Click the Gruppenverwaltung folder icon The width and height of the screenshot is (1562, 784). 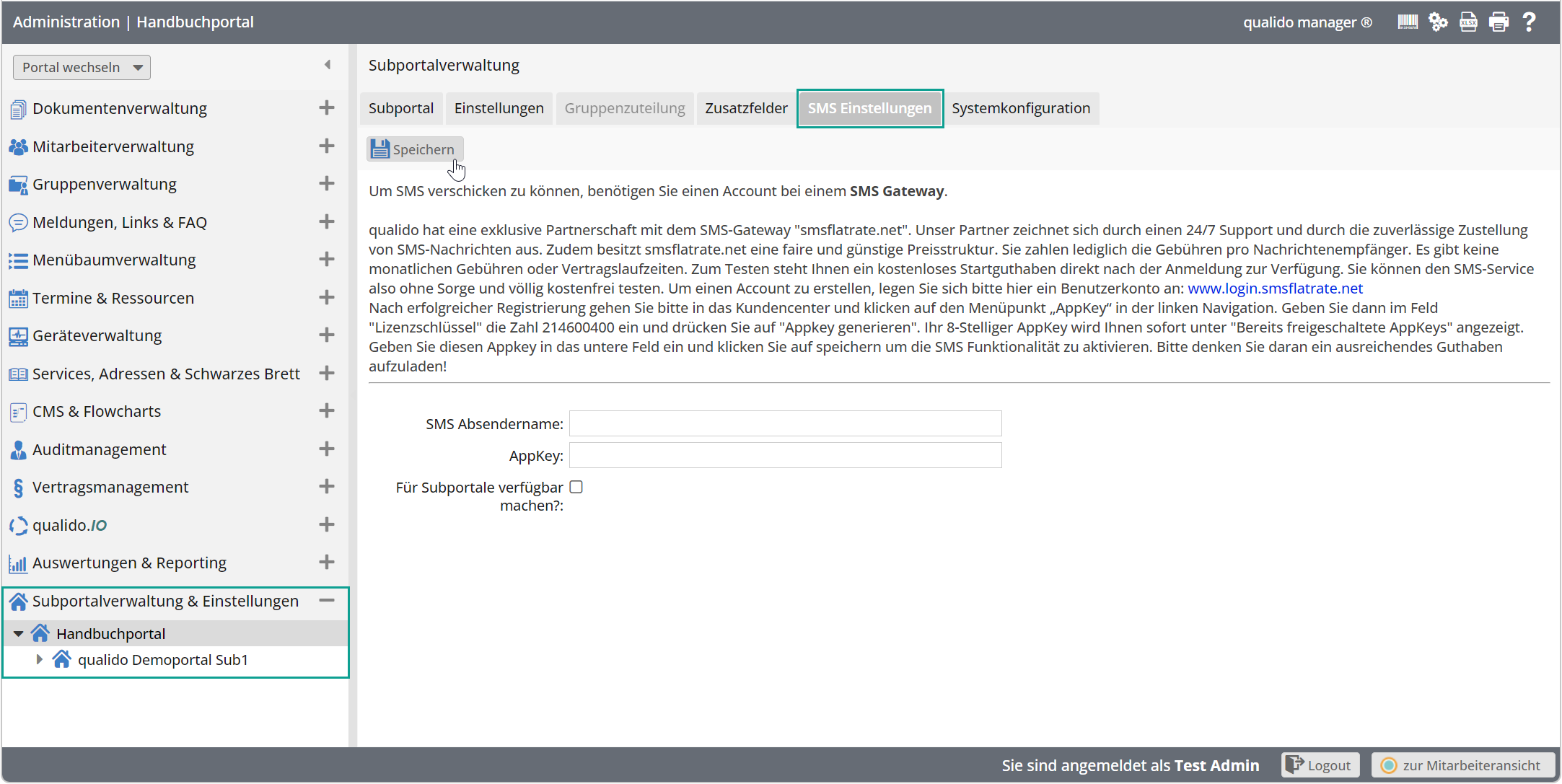(18, 185)
